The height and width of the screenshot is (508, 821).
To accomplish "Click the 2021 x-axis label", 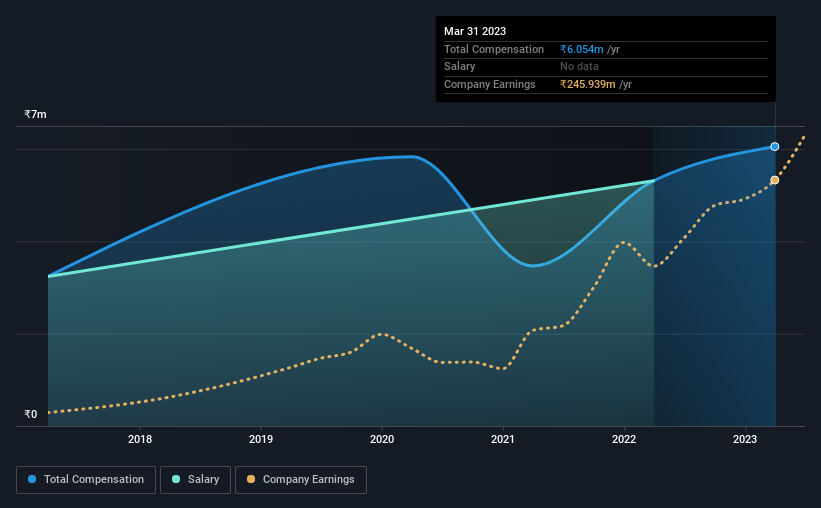I will (503, 439).
